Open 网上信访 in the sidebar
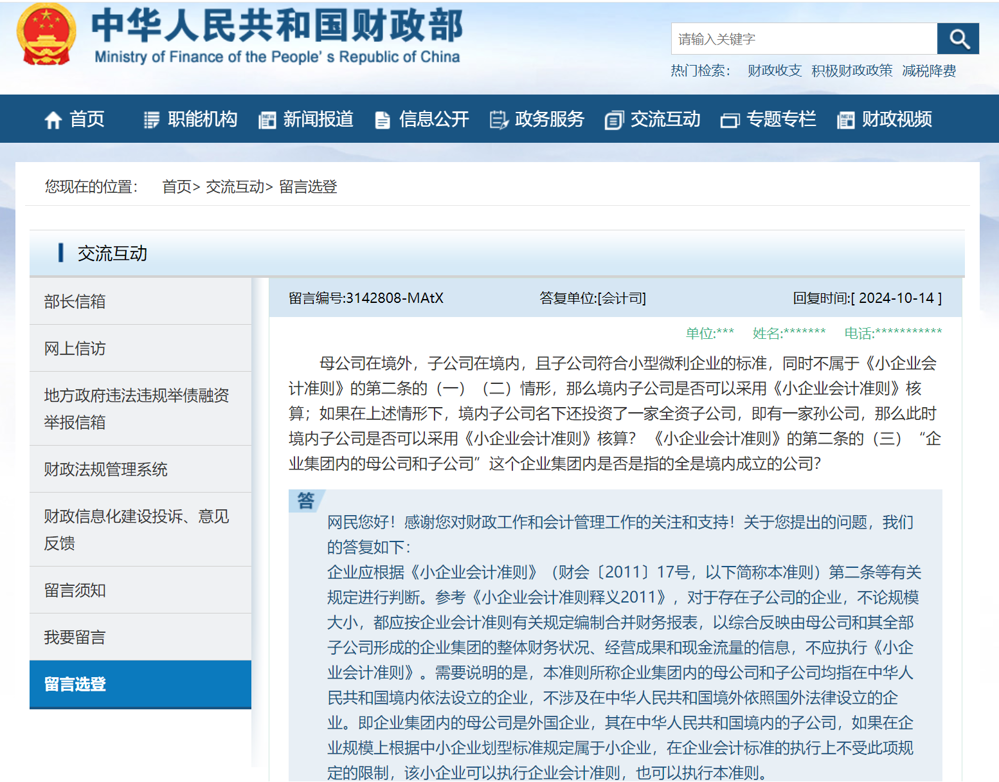The height and width of the screenshot is (782, 999). (140, 349)
